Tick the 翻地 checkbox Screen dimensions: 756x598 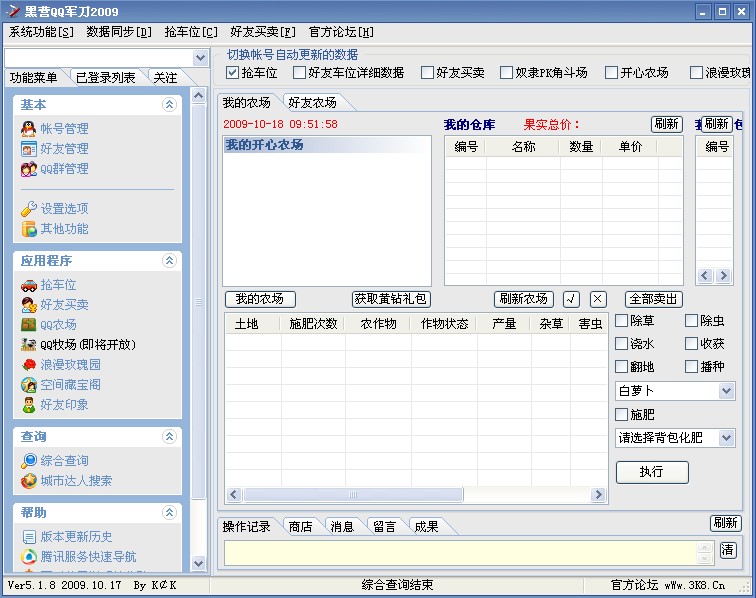pyautogui.click(x=621, y=367)
